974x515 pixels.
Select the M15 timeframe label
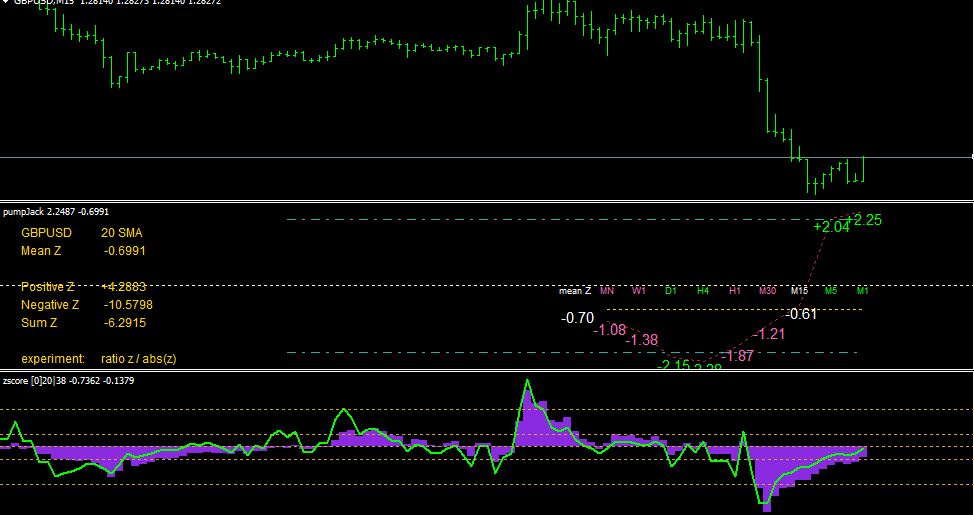[799, 291]
